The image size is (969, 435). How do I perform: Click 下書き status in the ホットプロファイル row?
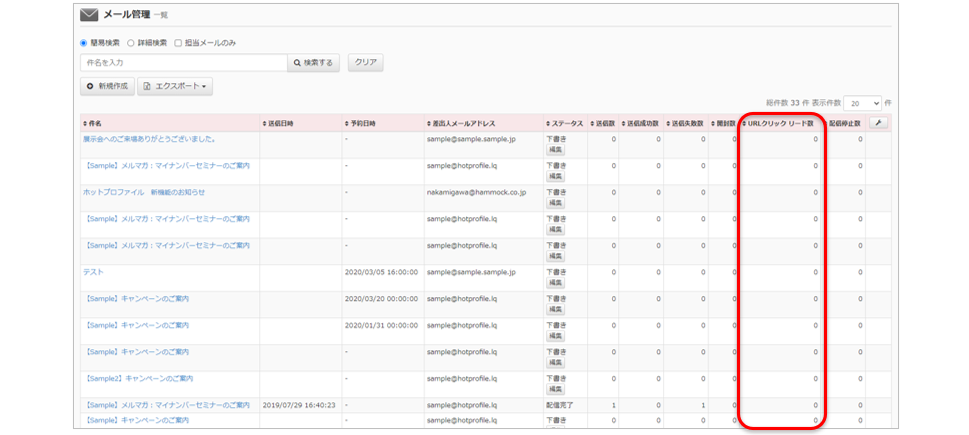(x=556, y=192)
